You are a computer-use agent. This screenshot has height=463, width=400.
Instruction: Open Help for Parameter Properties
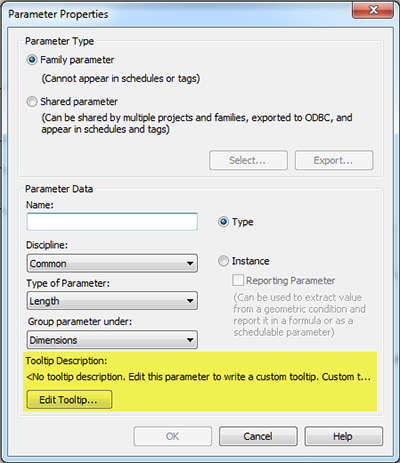tap(343, 436)
